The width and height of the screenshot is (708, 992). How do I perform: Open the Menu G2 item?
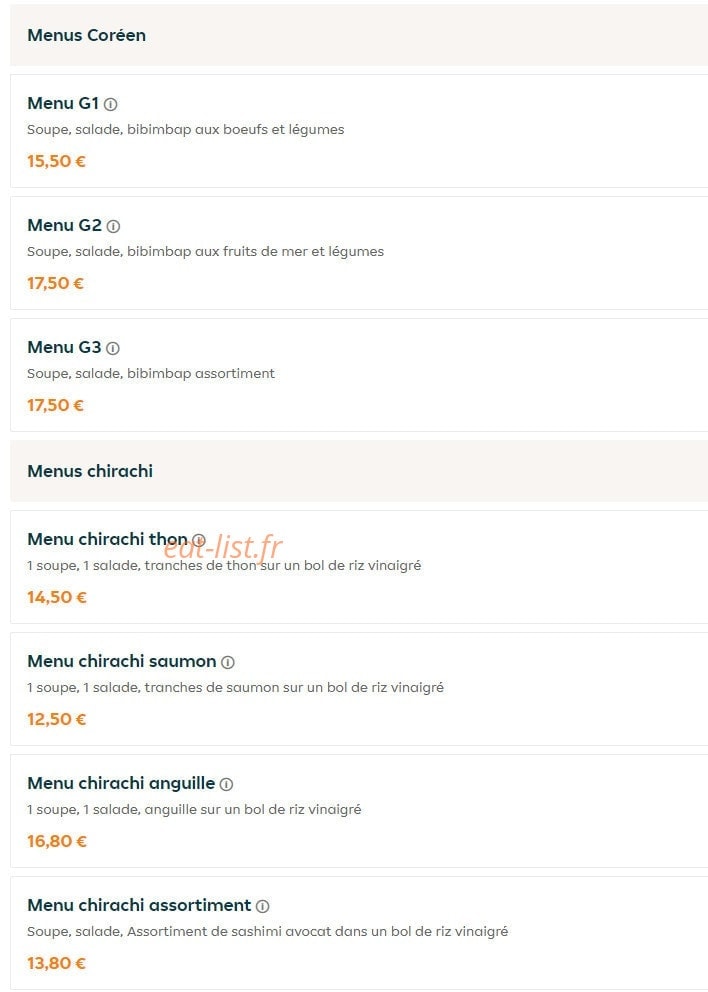point(359,253)
